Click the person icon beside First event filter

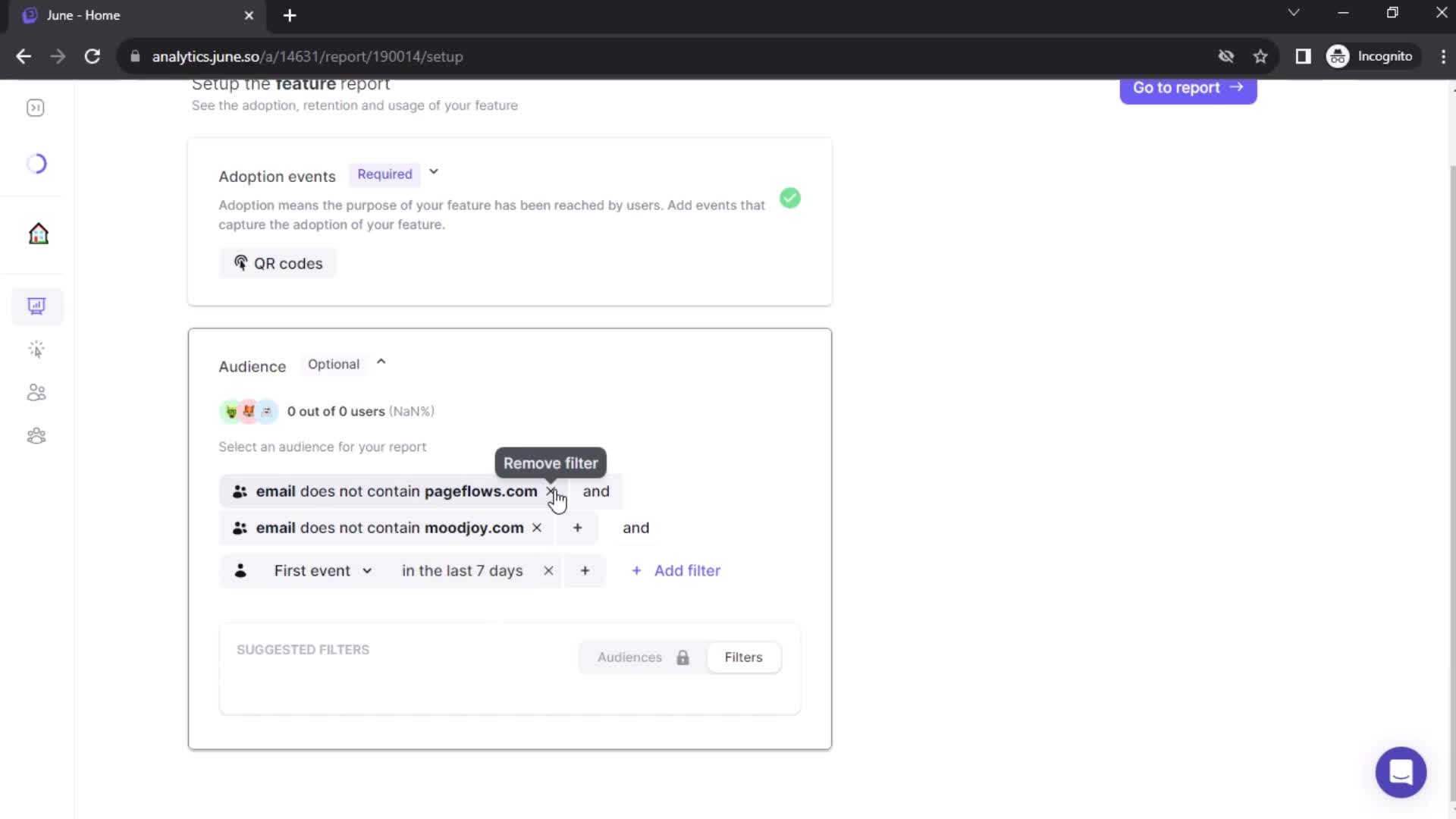pos(240,570)
